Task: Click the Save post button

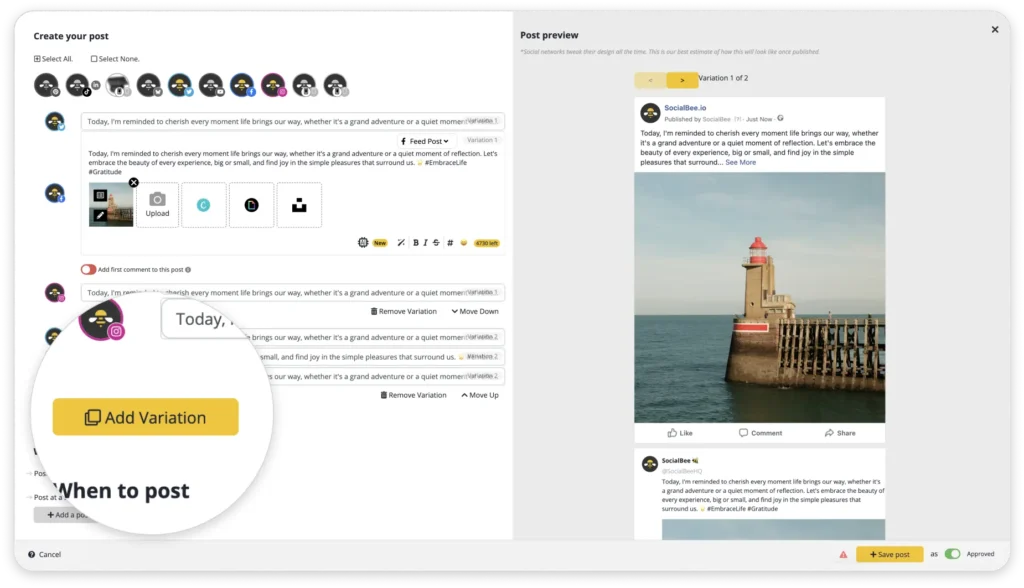Action: click(x=889, y=554)
